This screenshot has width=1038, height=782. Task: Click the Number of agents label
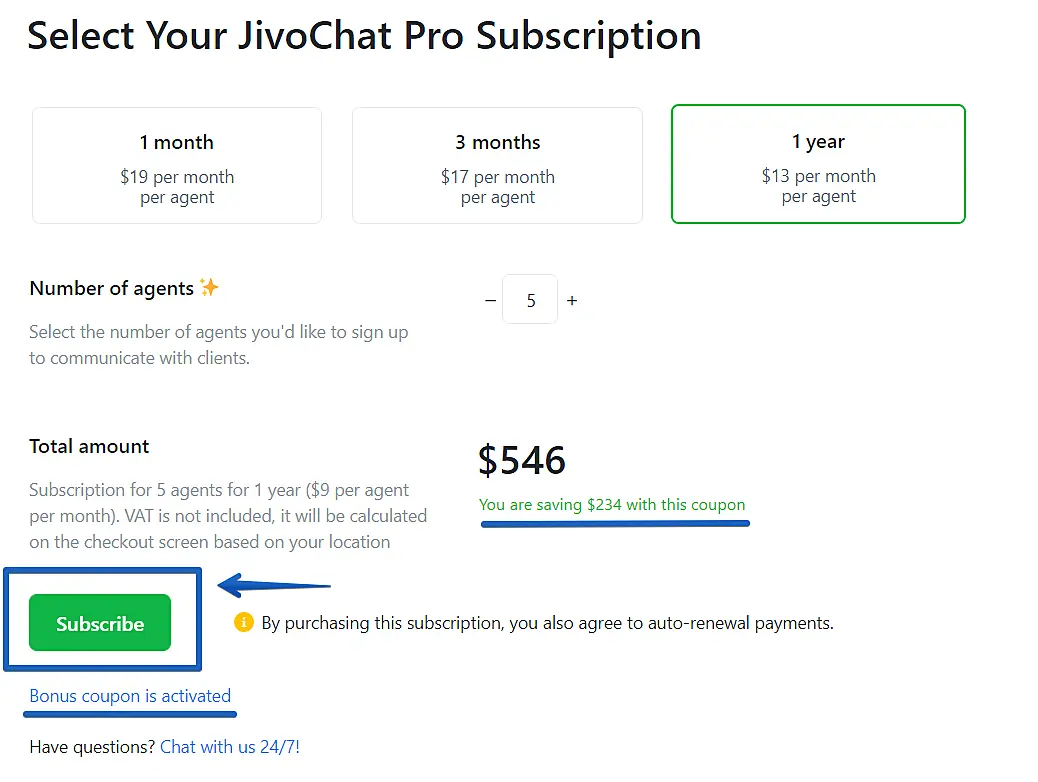tap(111, 288)
